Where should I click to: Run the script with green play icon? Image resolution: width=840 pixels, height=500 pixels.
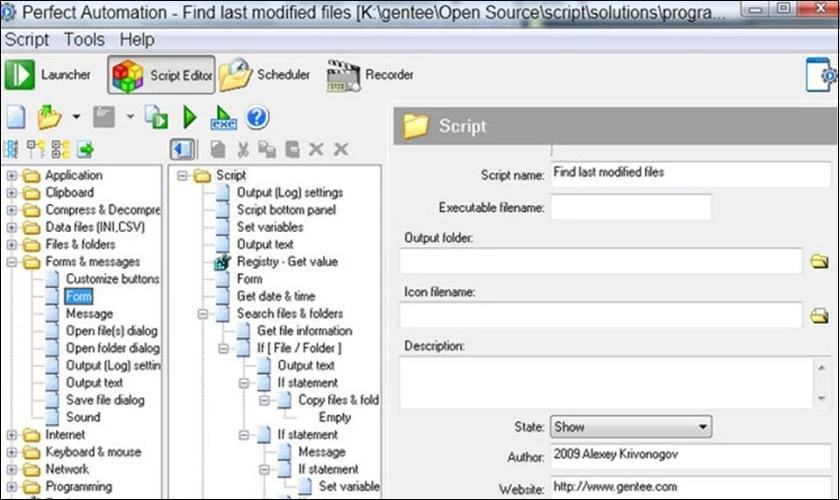(x=190, y=117)
